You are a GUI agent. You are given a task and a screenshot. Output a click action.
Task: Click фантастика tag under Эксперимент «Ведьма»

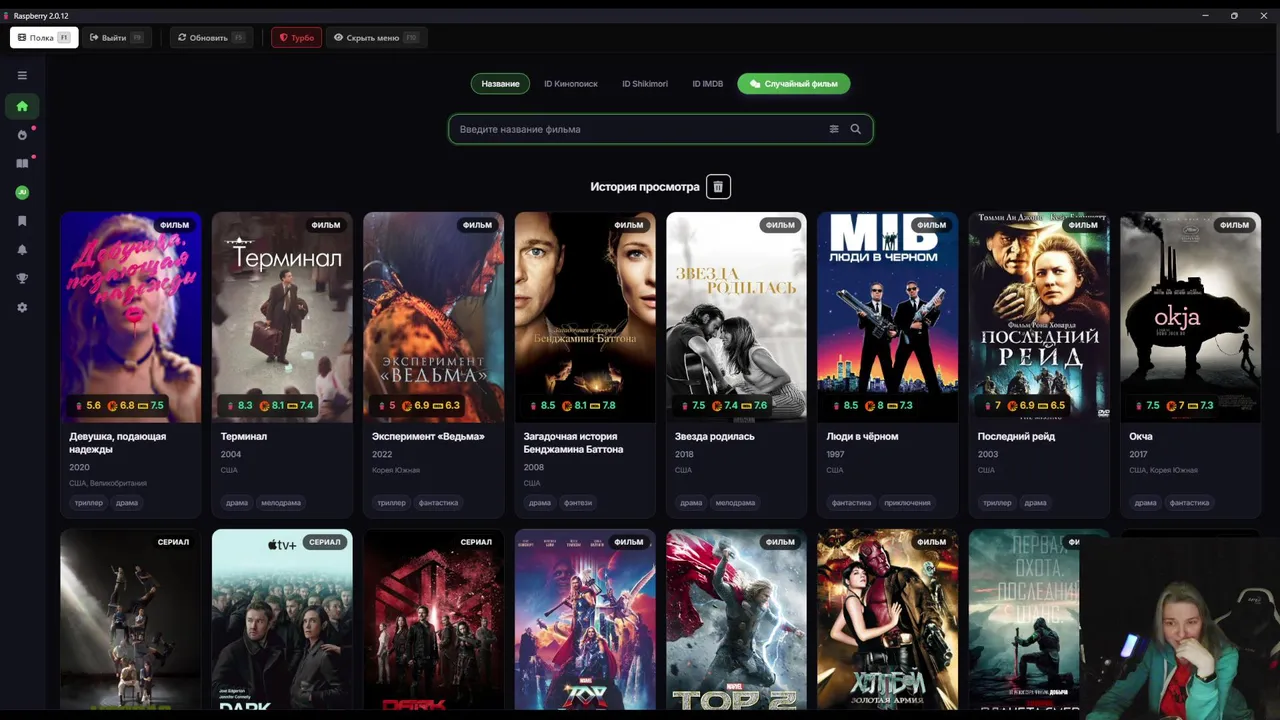click(438, 503)
